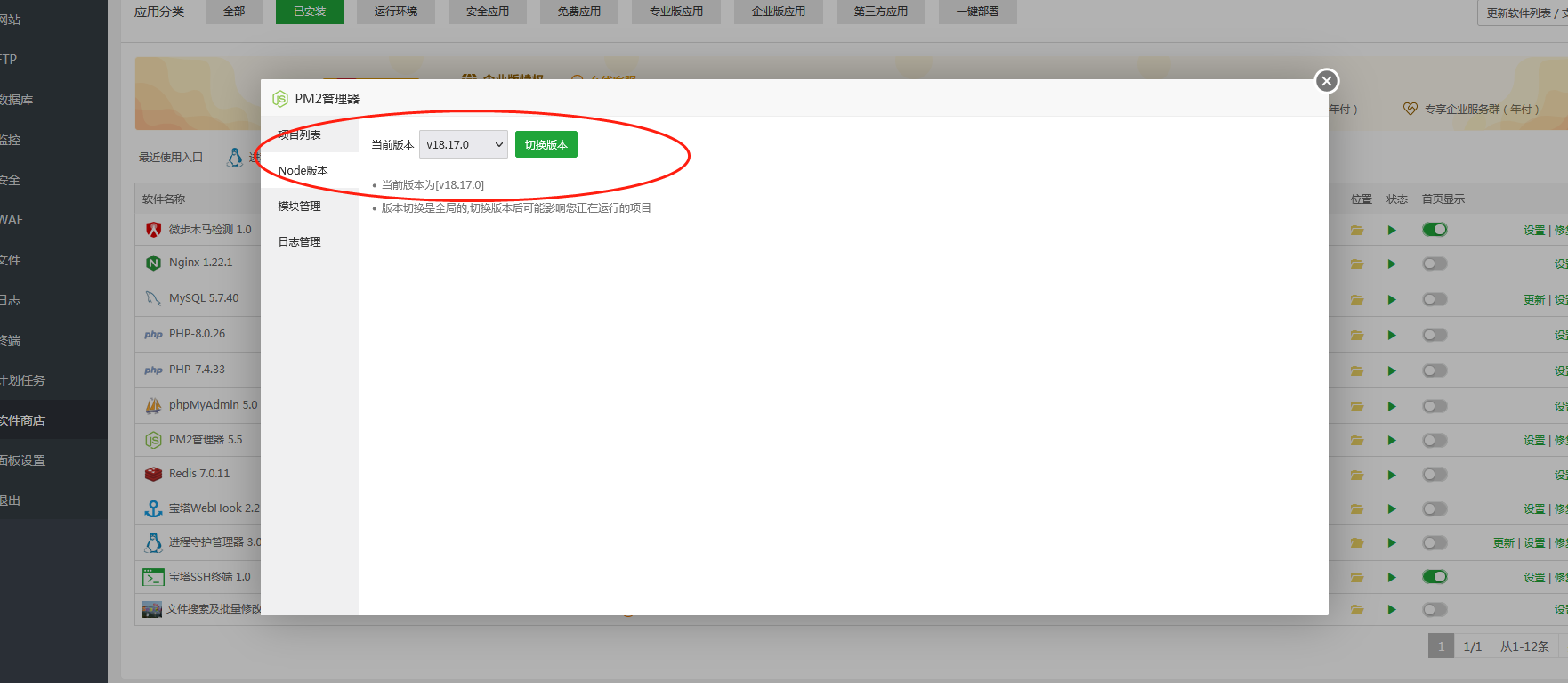Open 面板设置 in the left sidebar
This screenshot has width=1568, height=683.
pyautogui.click(x=22, y=460)
